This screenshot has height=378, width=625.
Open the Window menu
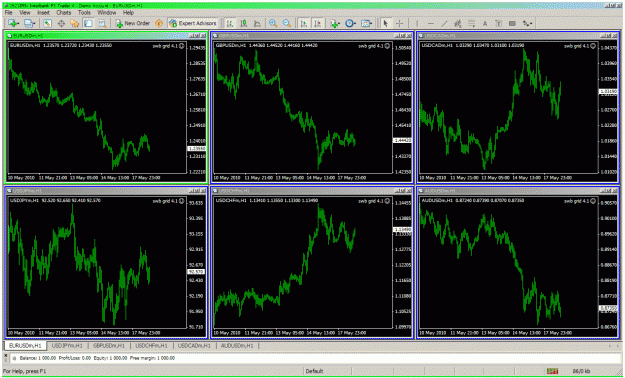[107, 13]
